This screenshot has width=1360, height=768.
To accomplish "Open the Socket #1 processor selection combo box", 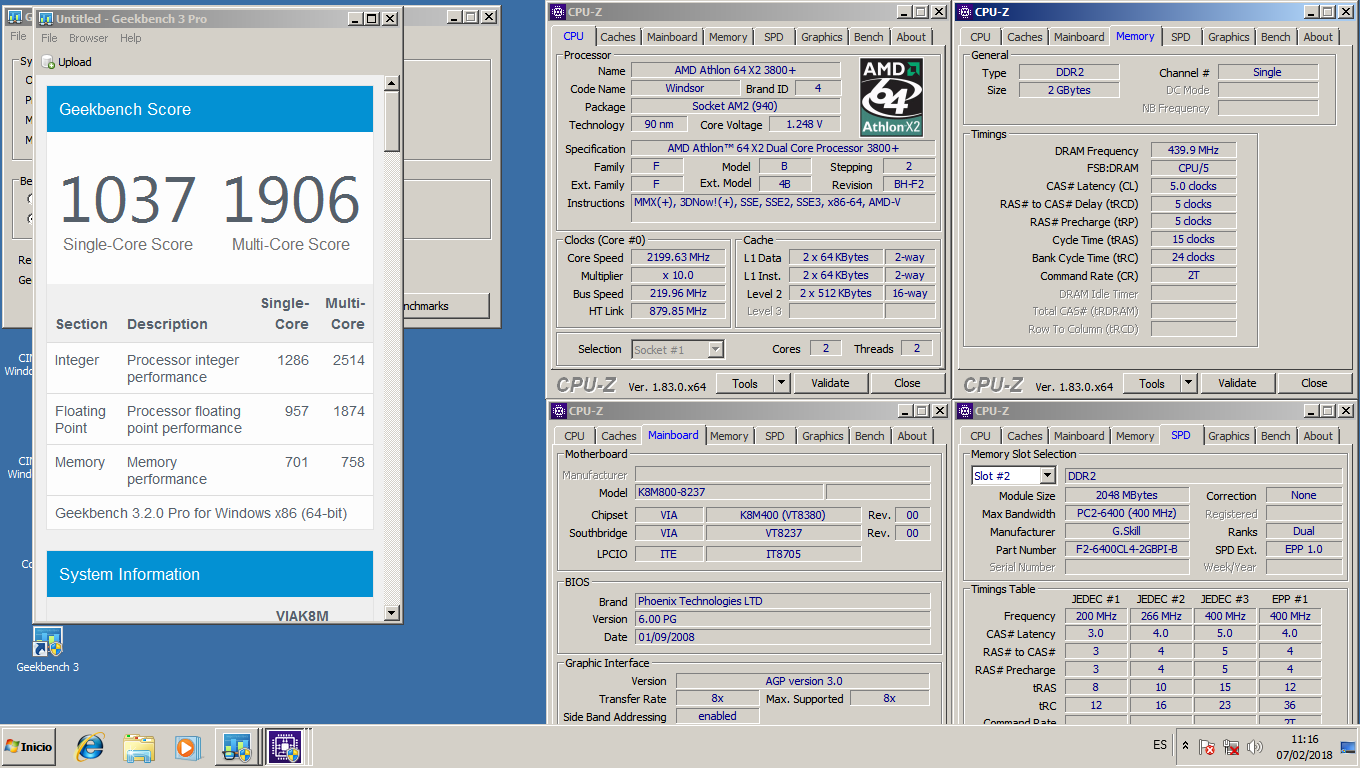I will 678,349.
